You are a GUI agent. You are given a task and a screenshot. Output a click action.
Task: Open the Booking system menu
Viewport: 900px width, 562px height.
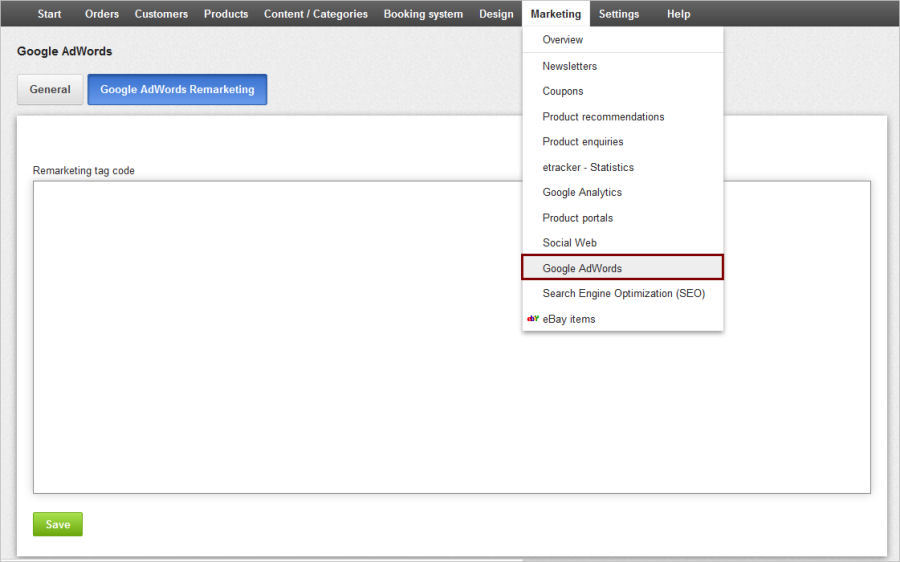click(423, 14)
